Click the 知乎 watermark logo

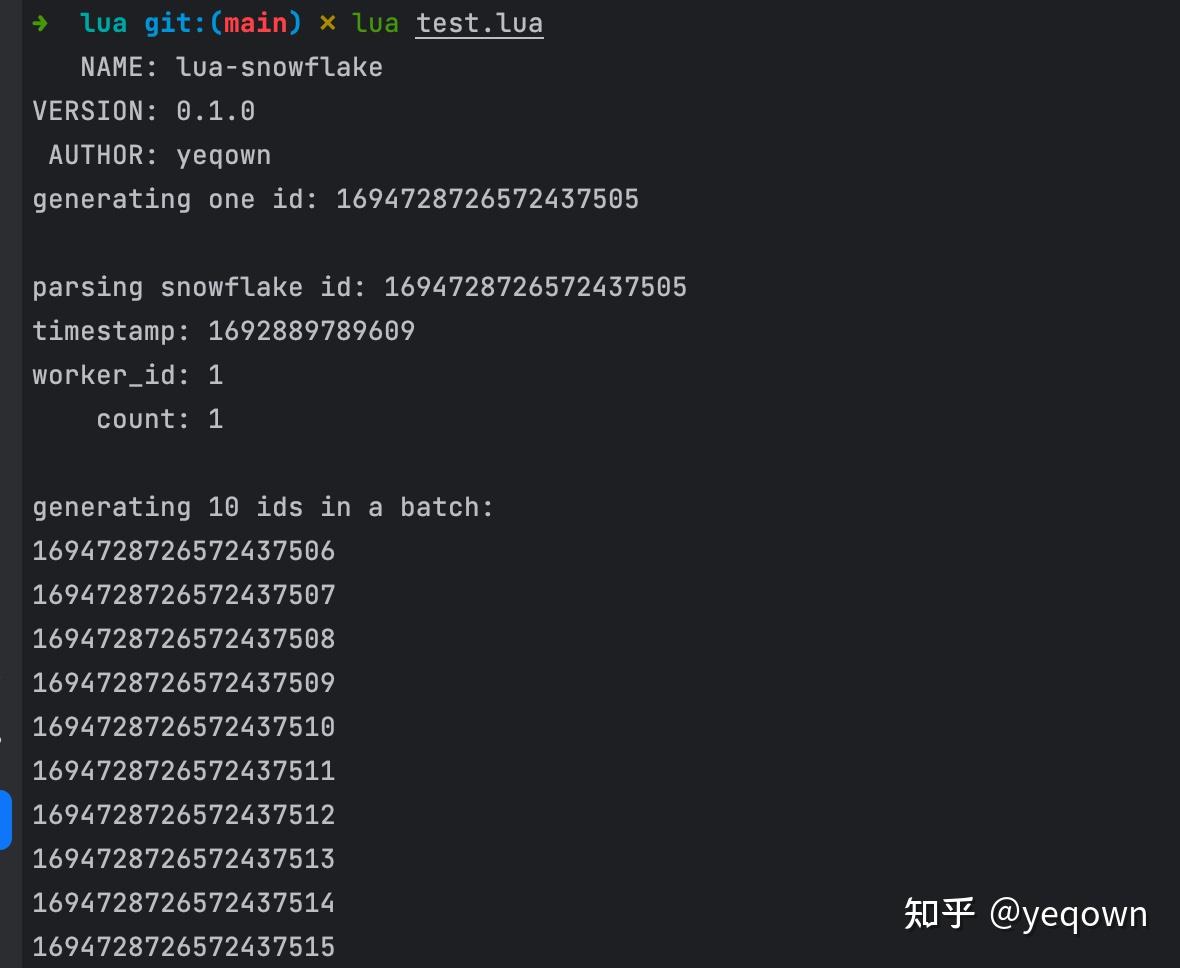coord(938,913)
